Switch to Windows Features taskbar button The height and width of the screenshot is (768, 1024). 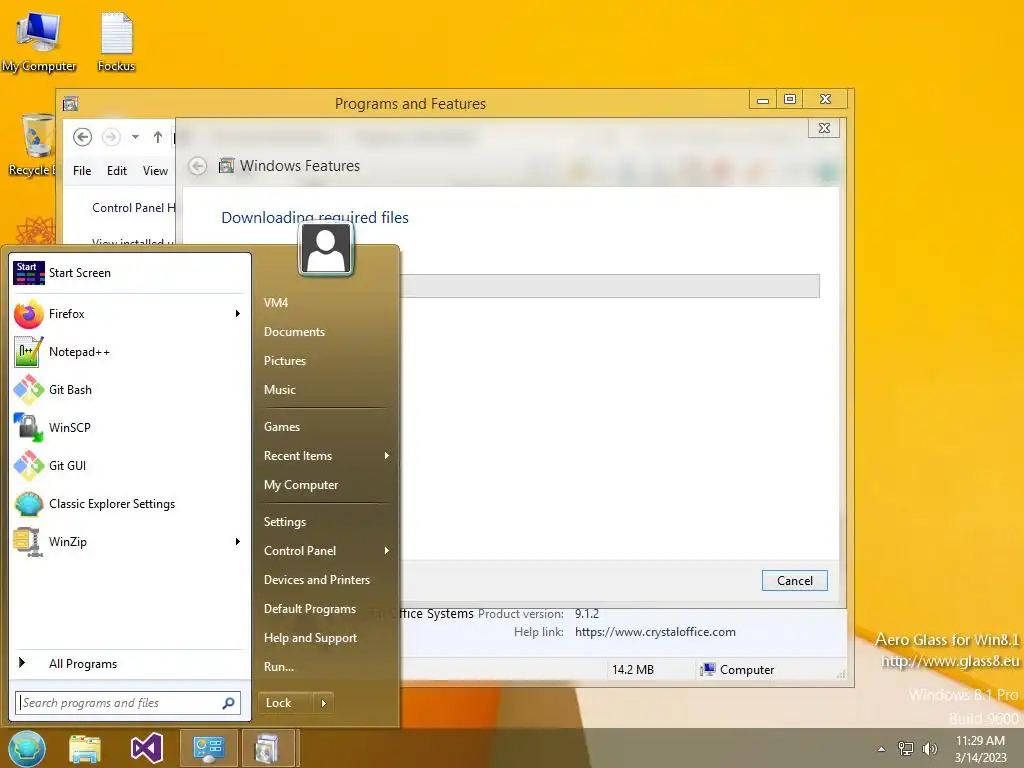pyautogui.click(x=268, y=748)
